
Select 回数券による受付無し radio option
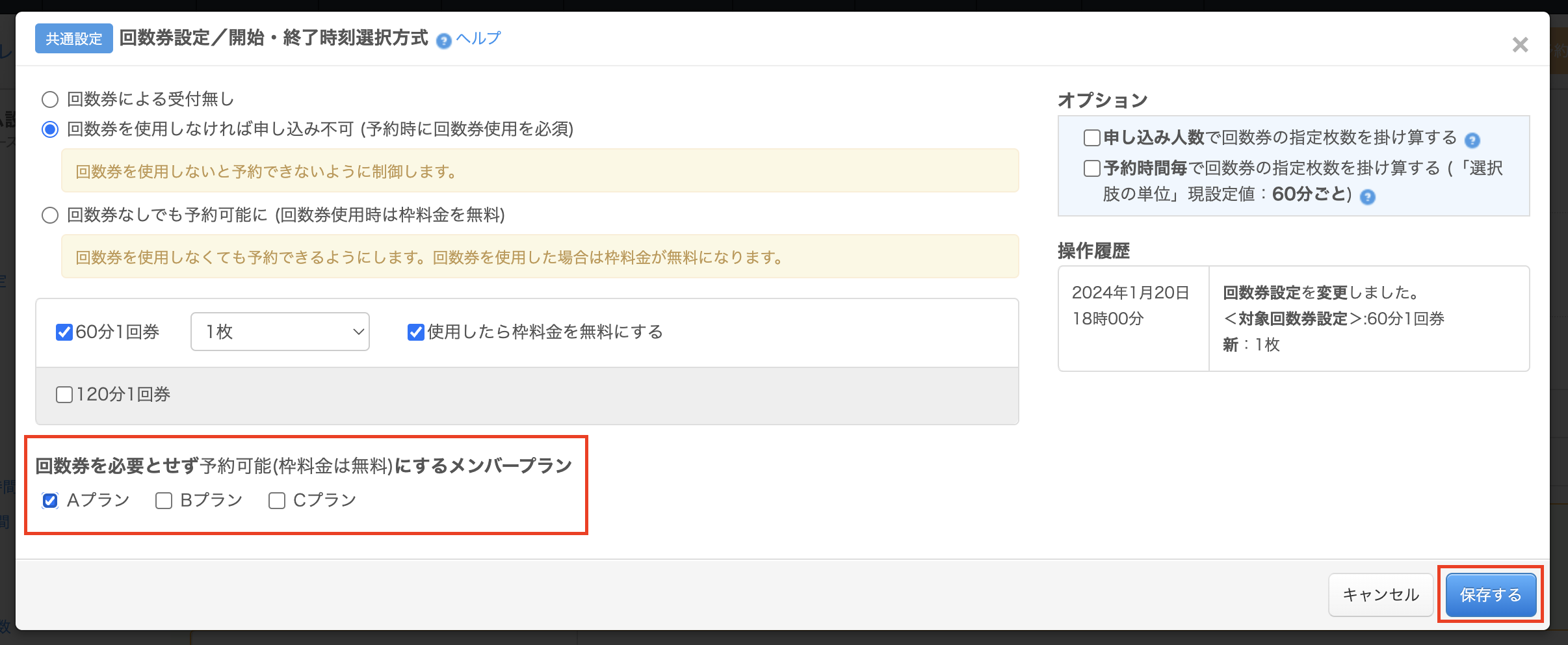tap(50, 99)
